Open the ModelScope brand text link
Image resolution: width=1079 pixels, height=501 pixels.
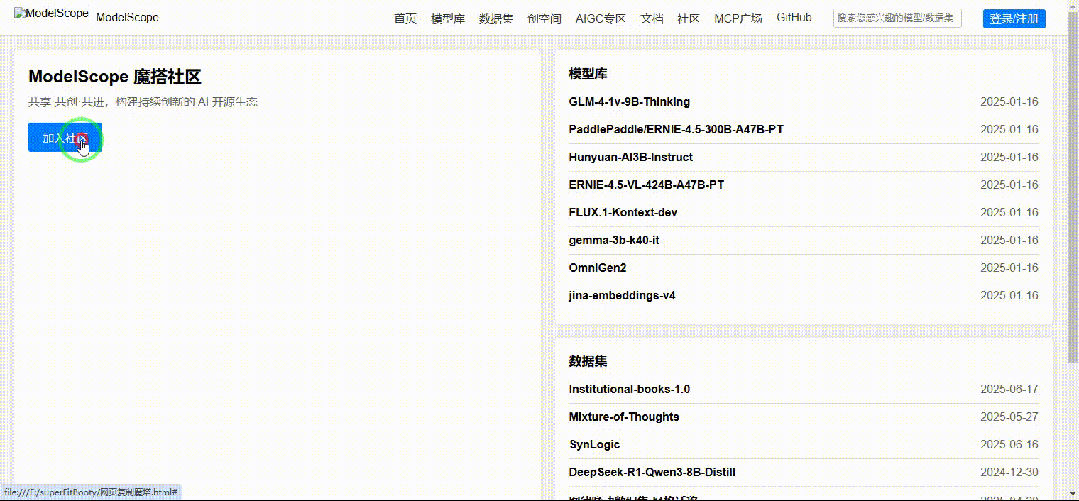tap(127, 18)
